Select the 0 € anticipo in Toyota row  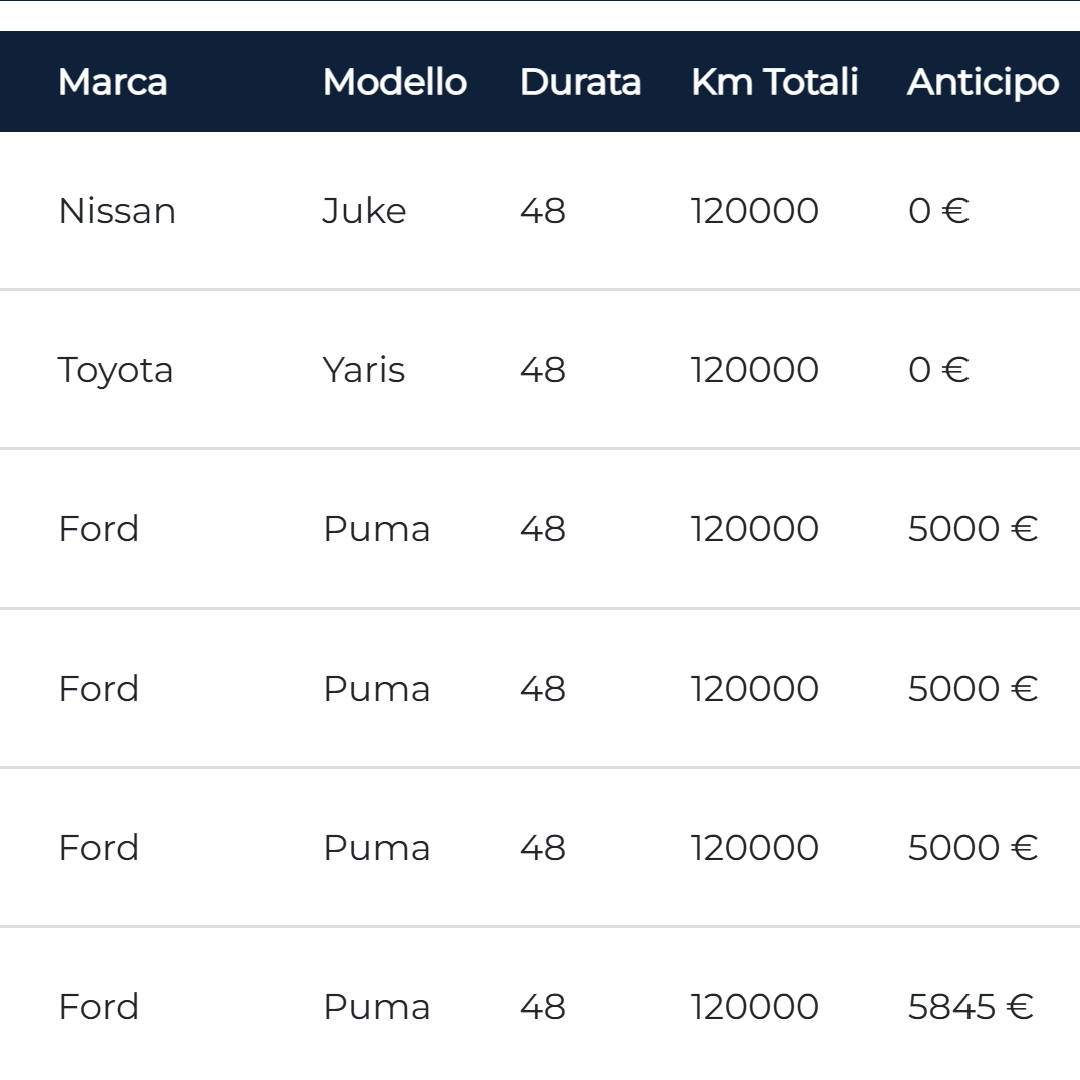[938, 370]
